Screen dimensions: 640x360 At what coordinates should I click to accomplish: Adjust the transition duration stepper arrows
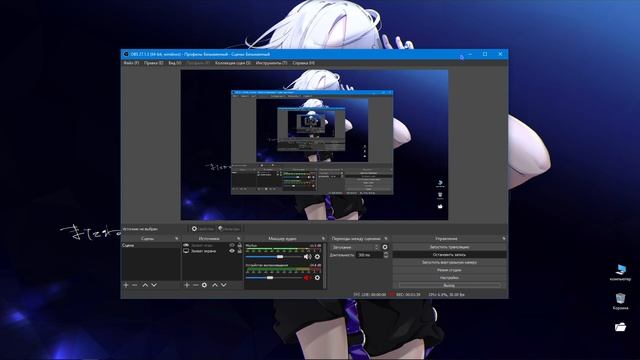point(386,255)
